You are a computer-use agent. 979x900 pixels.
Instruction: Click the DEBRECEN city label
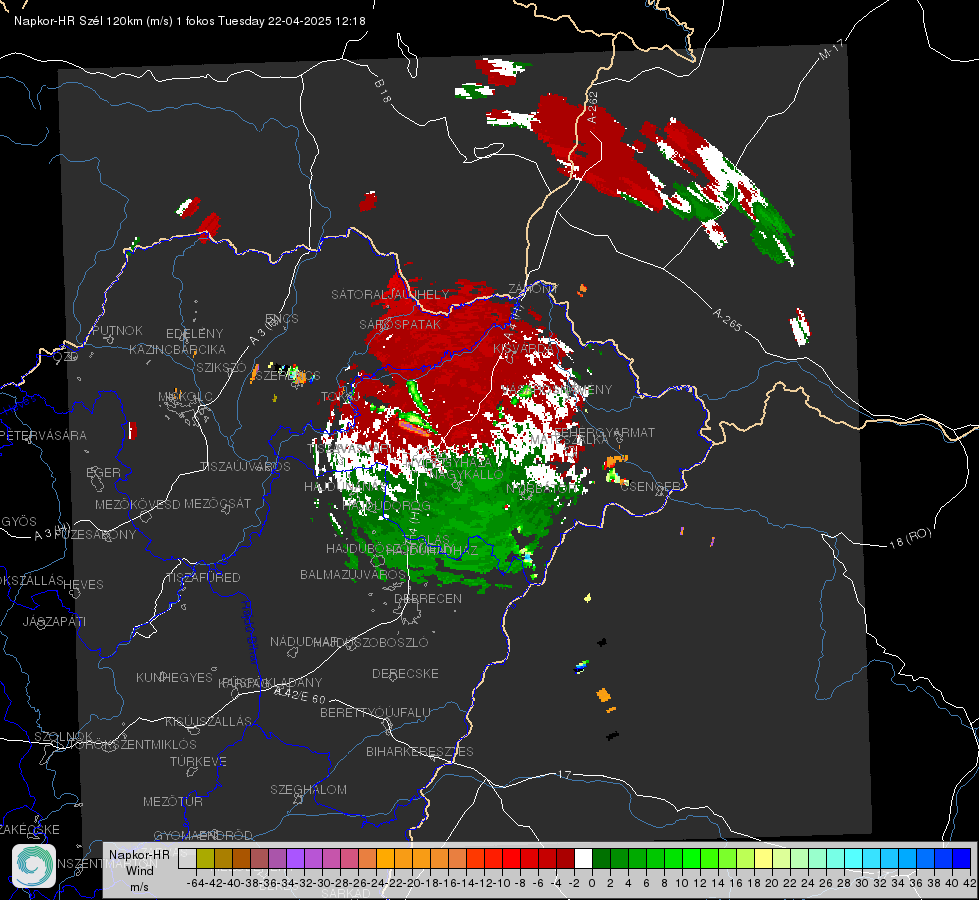(428, 598)
